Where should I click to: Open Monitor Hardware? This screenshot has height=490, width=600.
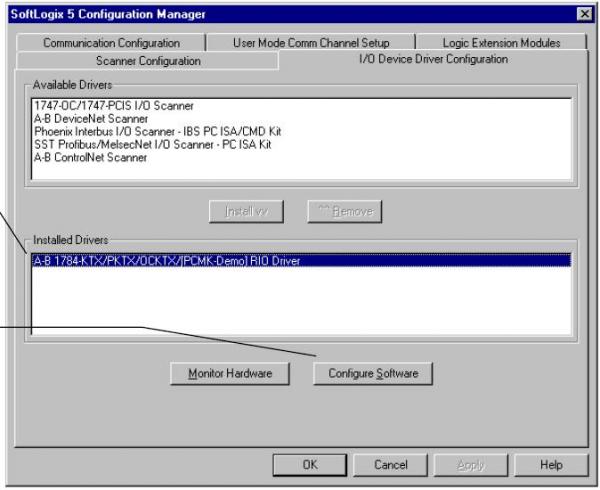(x=230, y=373)
